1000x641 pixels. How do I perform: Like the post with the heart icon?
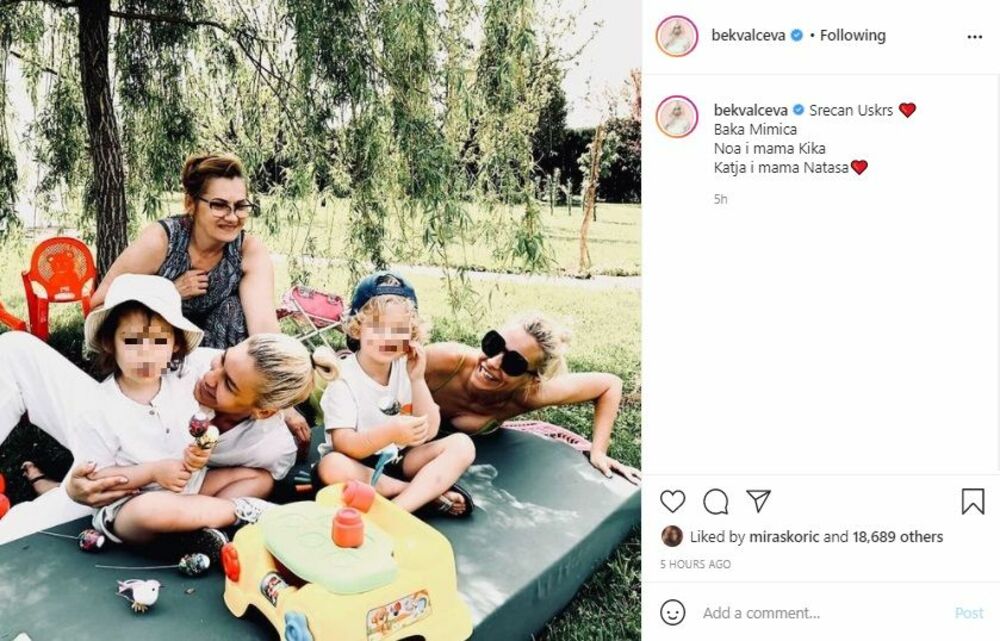[x=672, y=501]
